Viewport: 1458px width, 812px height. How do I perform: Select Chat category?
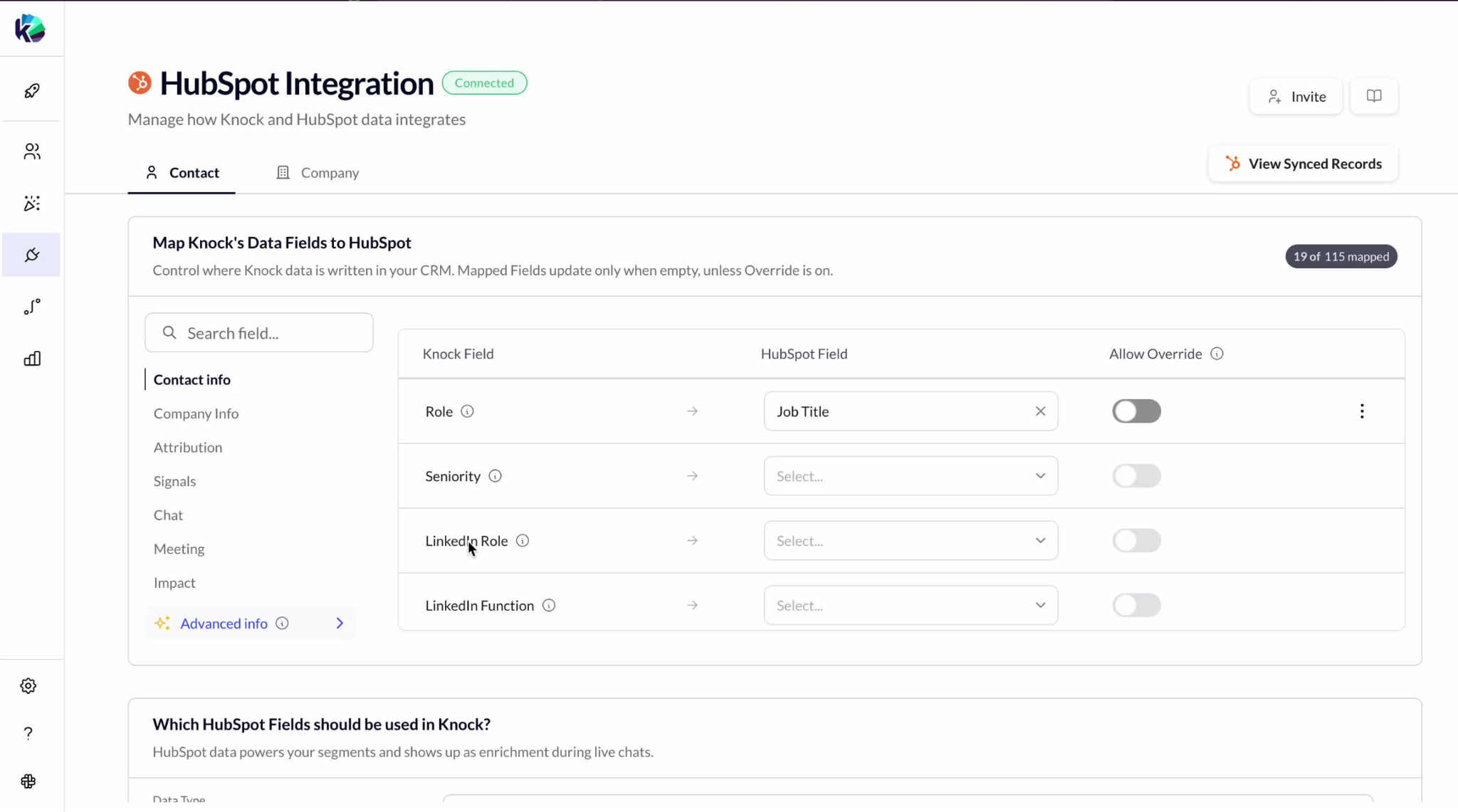click(x=168, y=515)
